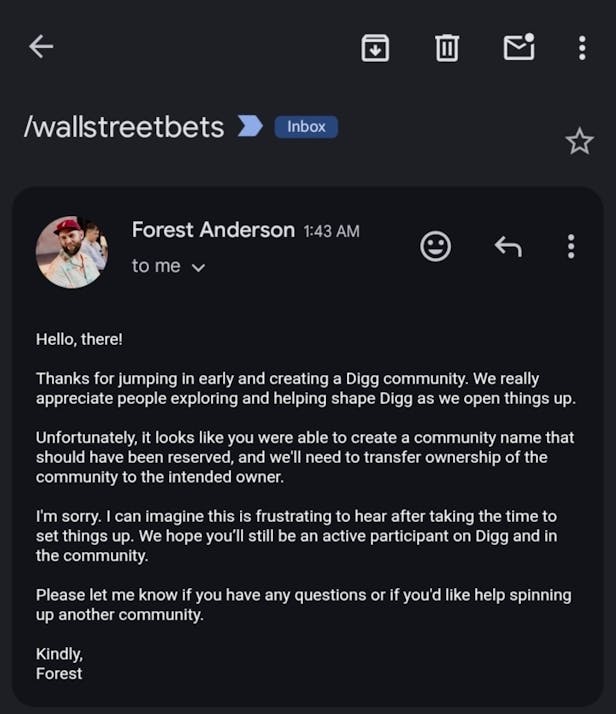Archive this email

pyautogui.click(x=375, y=47)
